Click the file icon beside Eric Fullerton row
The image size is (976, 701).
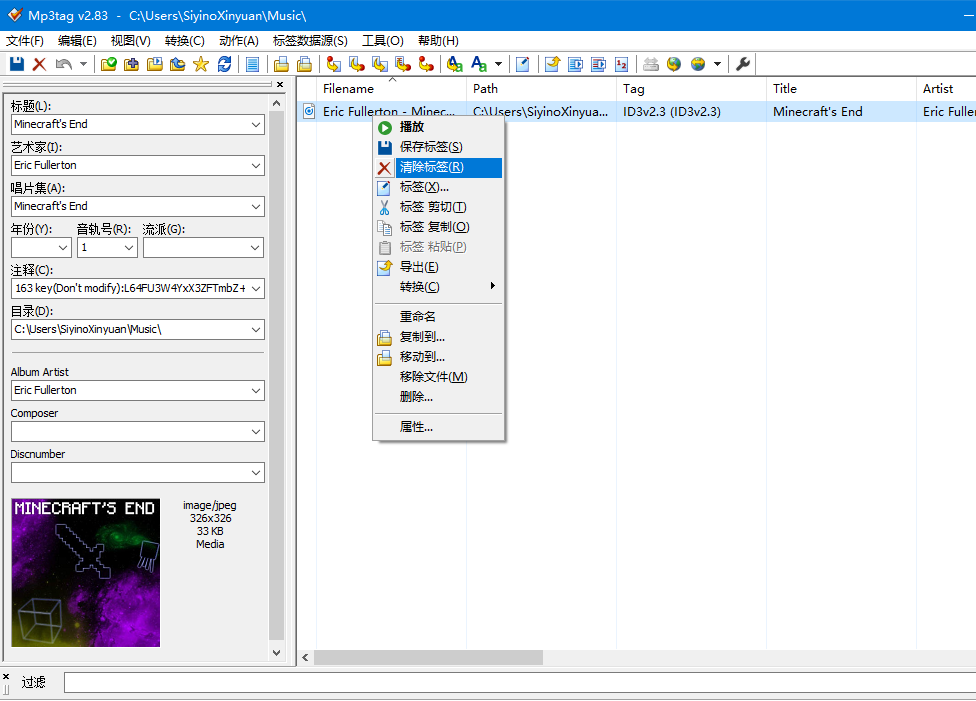click(309, 112)
